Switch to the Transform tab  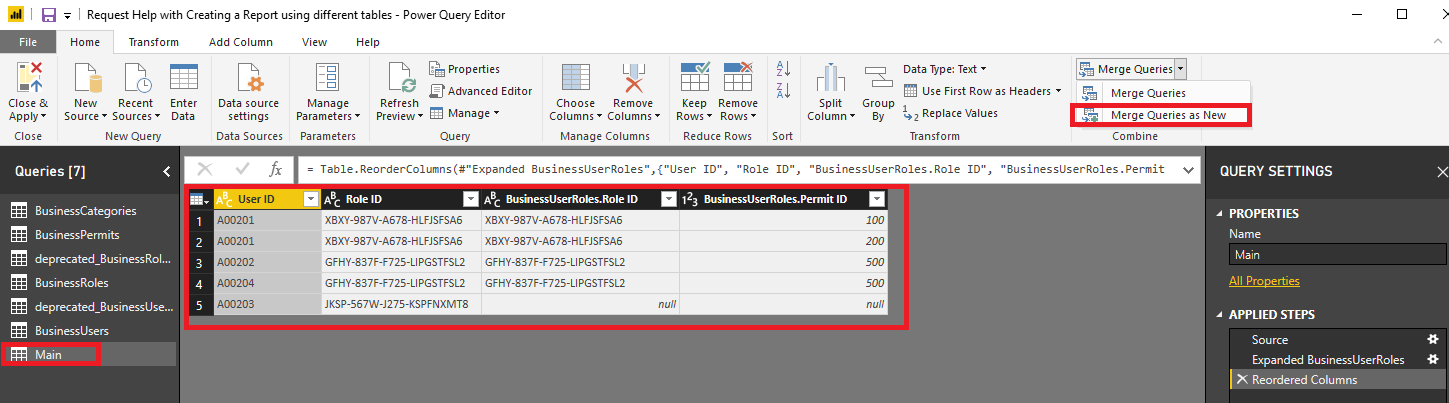(x=154, y=42)
